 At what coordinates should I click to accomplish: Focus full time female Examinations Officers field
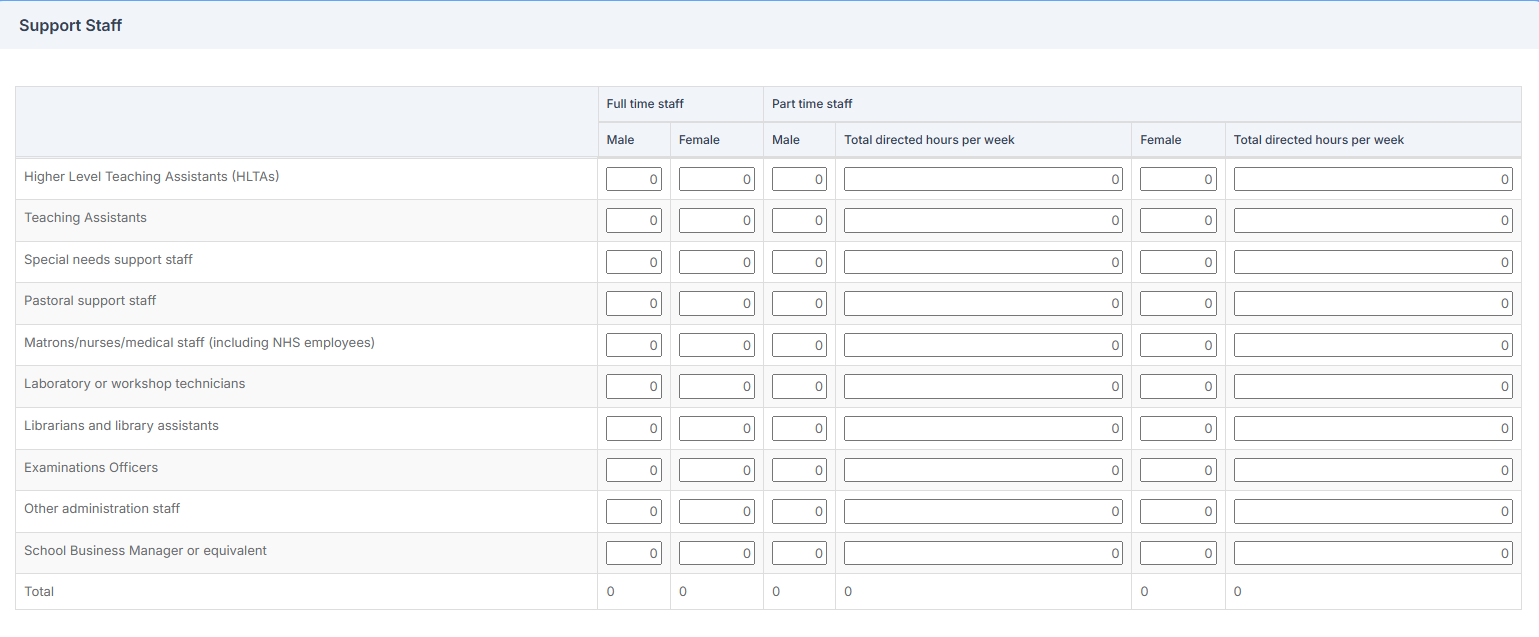716,470
